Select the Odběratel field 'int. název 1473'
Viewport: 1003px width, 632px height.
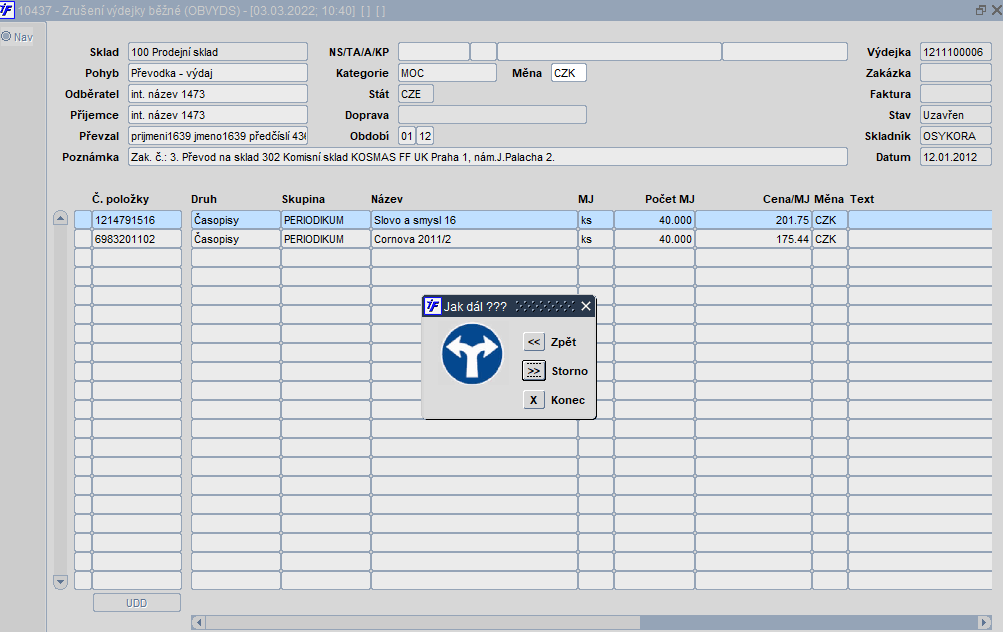pyautogui.click(x=217, y=94)
